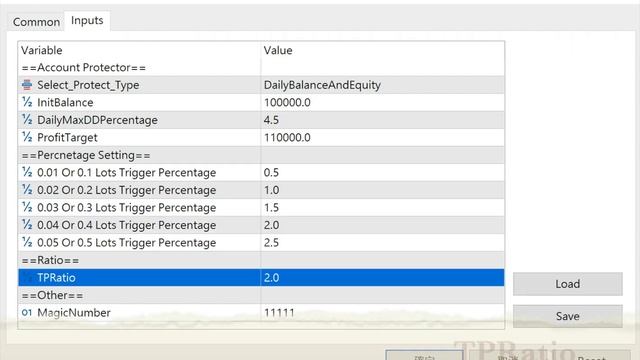This screenshot has width=640, height=360.
Task: Edit the InitBalance value 100000.0
Action: coord(382,102)
